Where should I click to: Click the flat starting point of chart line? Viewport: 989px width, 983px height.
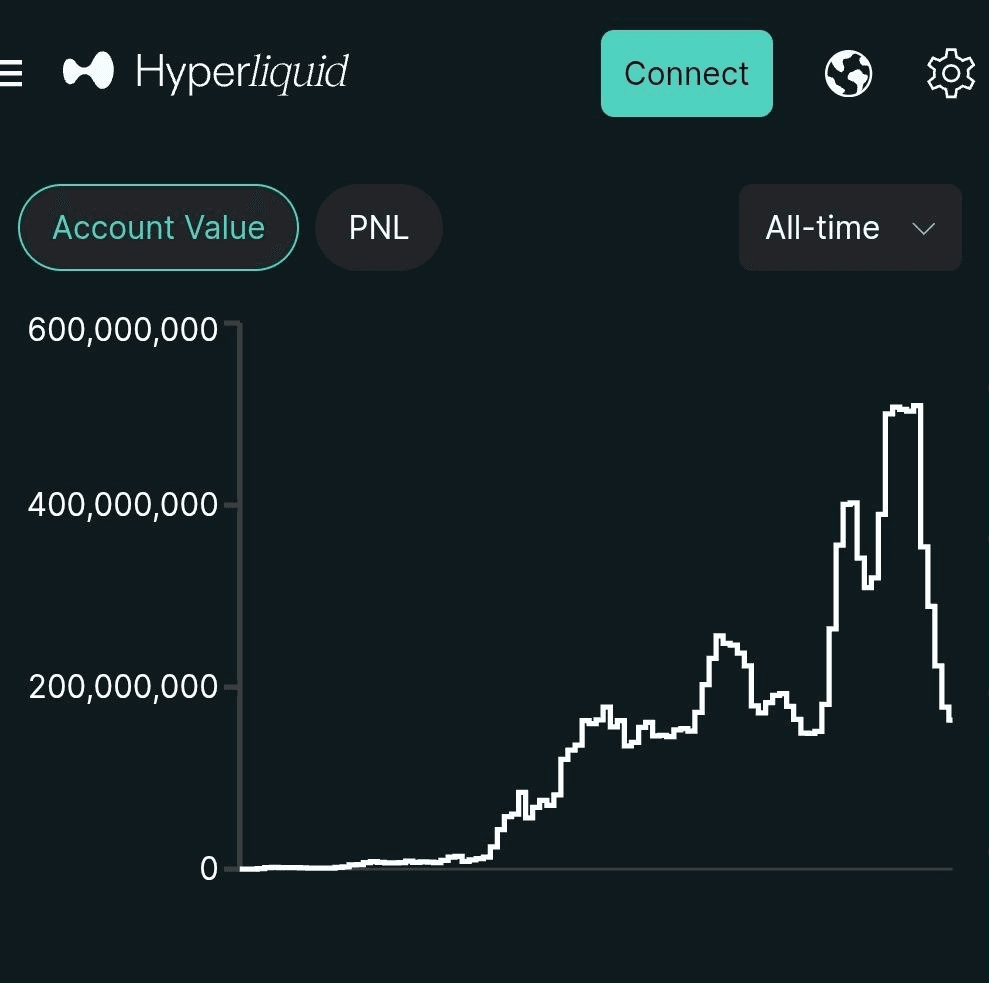248,868
